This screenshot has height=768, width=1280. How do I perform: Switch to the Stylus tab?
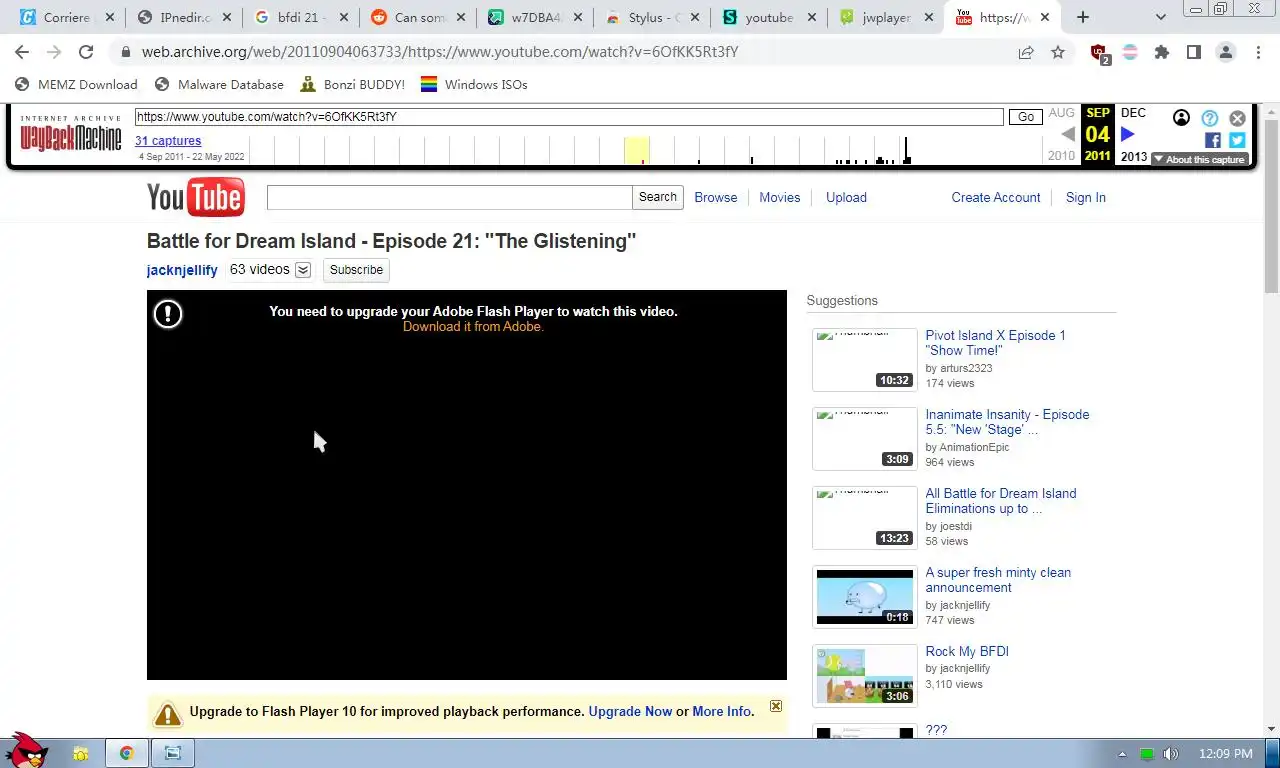click(x=653, y=17)
